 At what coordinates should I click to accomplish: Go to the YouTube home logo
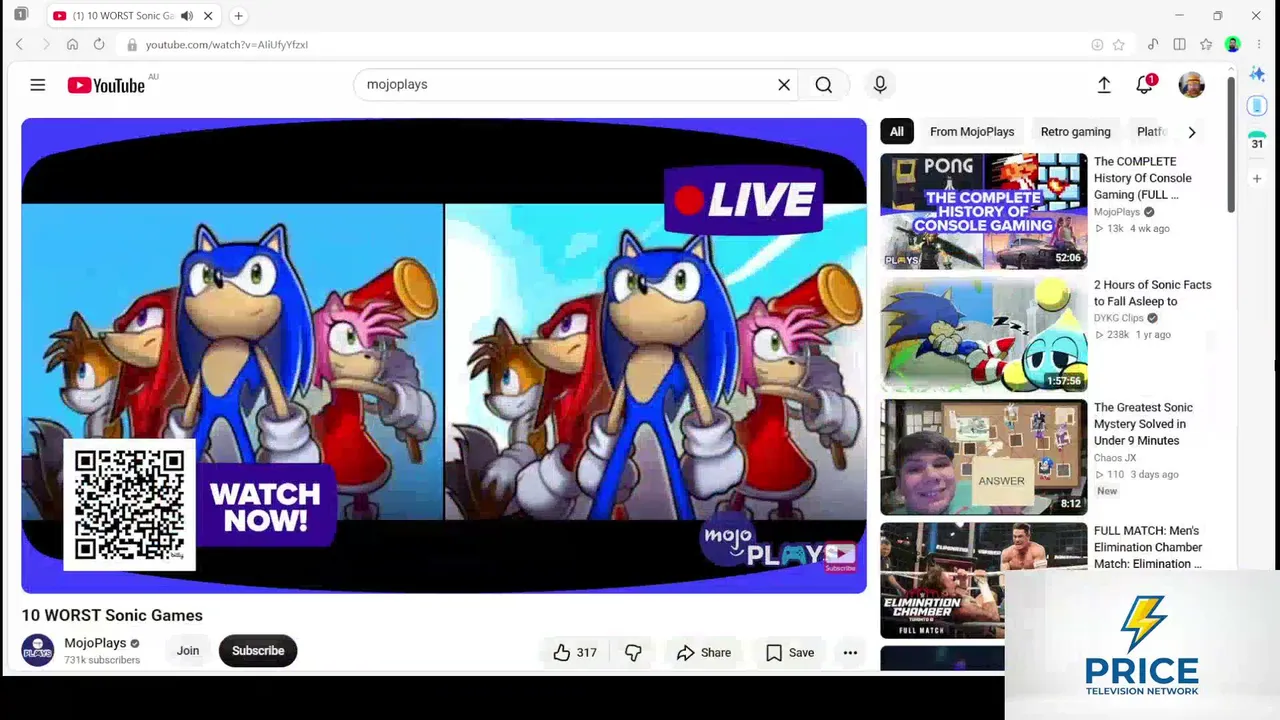click(x=106, y=85)
